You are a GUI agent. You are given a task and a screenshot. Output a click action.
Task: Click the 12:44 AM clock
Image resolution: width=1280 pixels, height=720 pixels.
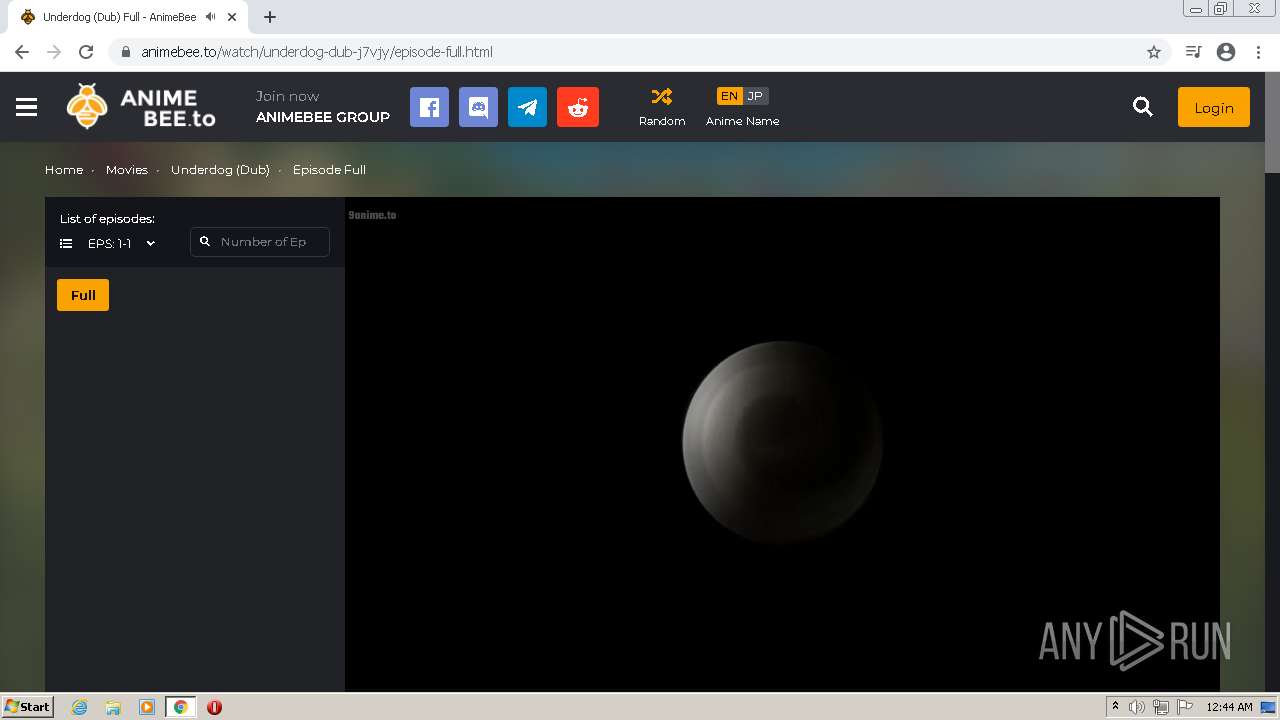click(x=1229, y=707)
